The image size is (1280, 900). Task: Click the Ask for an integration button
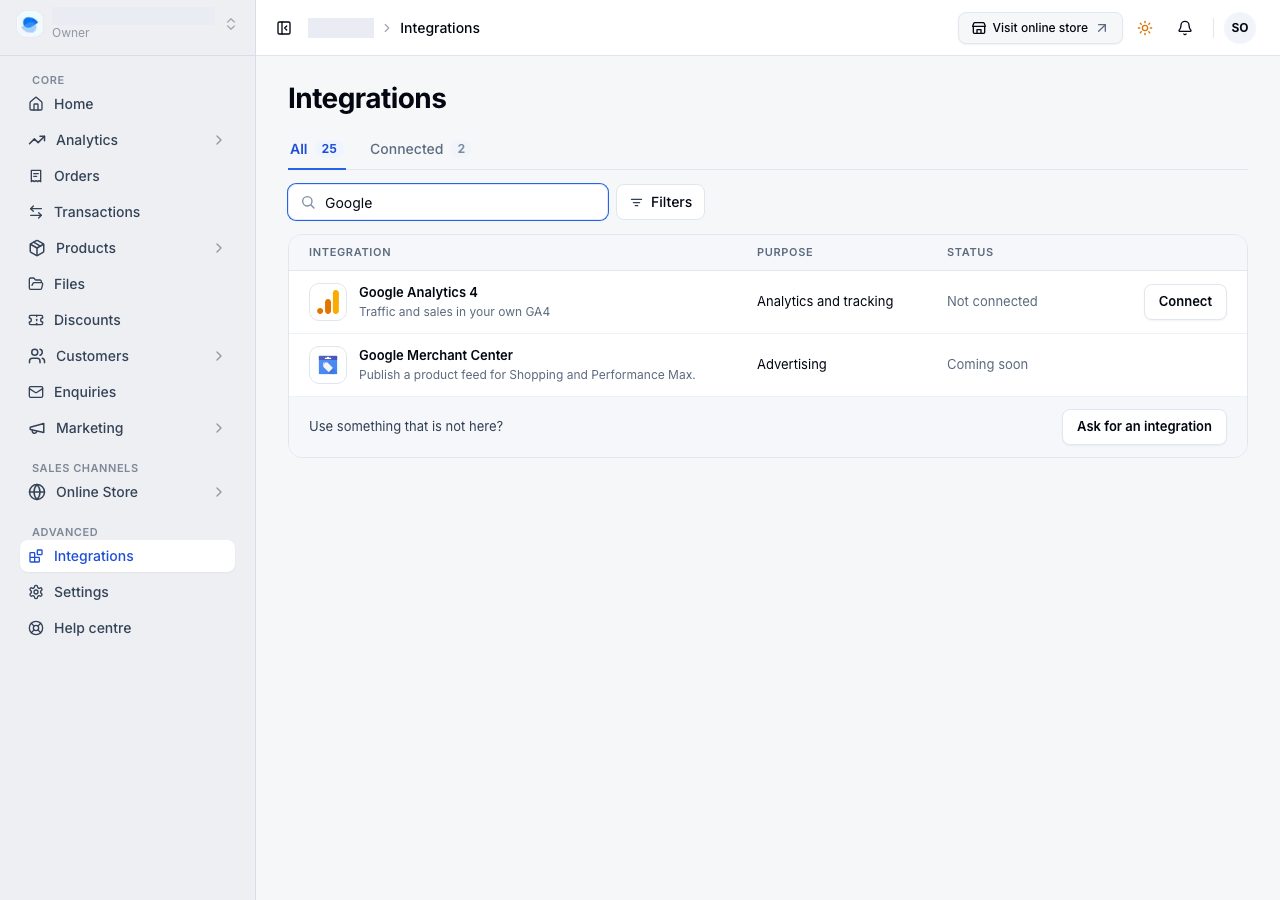[x=1144, y=426]
